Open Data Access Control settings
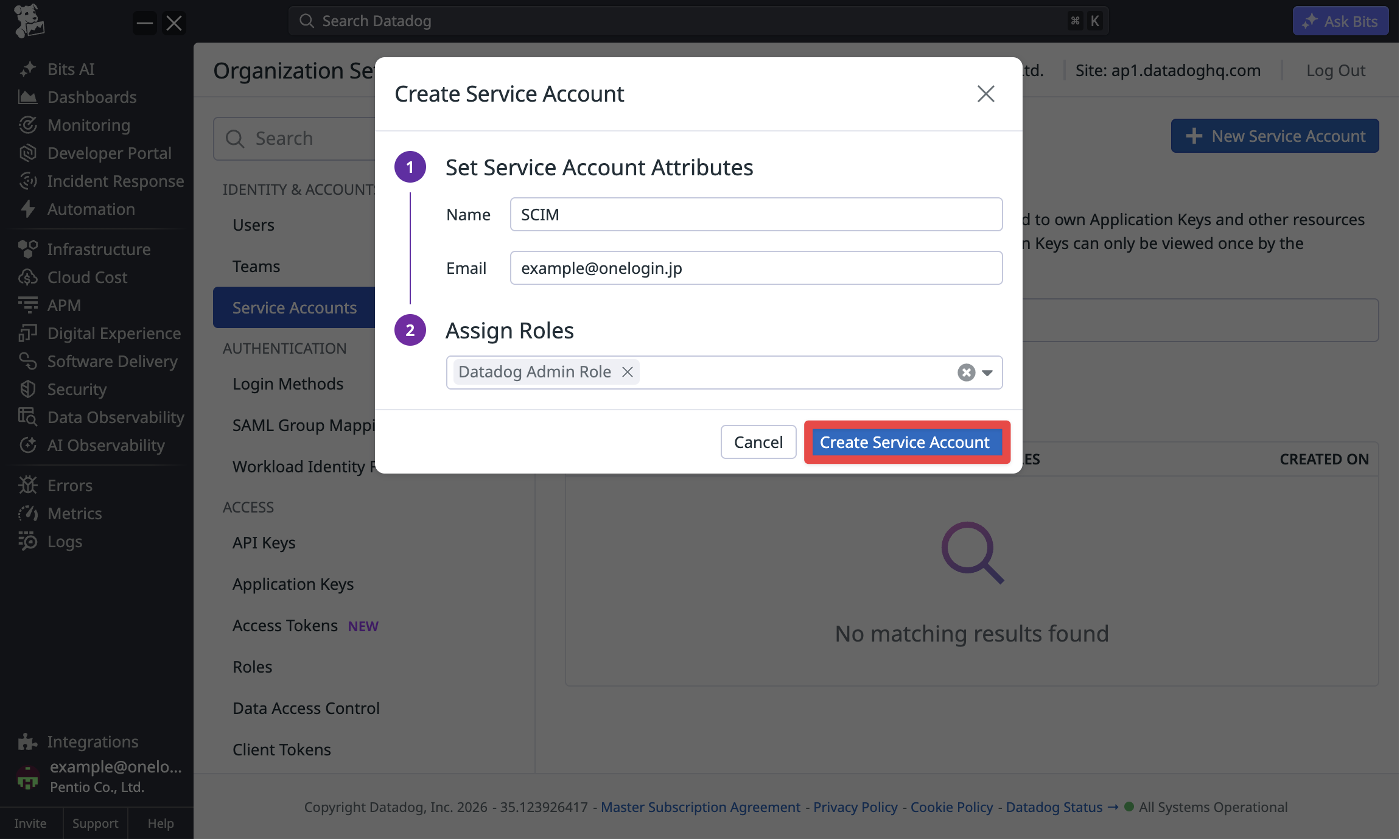Screen dimensions: 1400x840 (x=306, y=709)
